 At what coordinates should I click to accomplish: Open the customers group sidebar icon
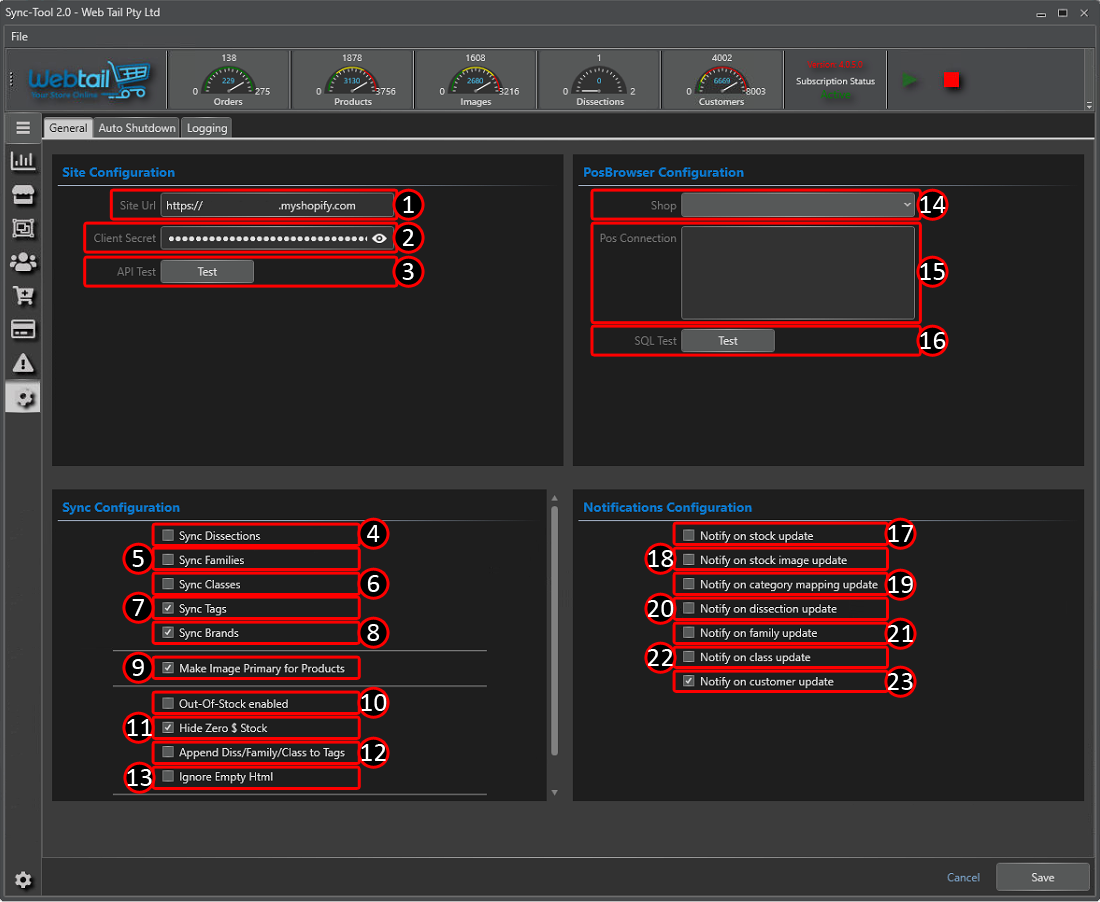coord(22,262)
